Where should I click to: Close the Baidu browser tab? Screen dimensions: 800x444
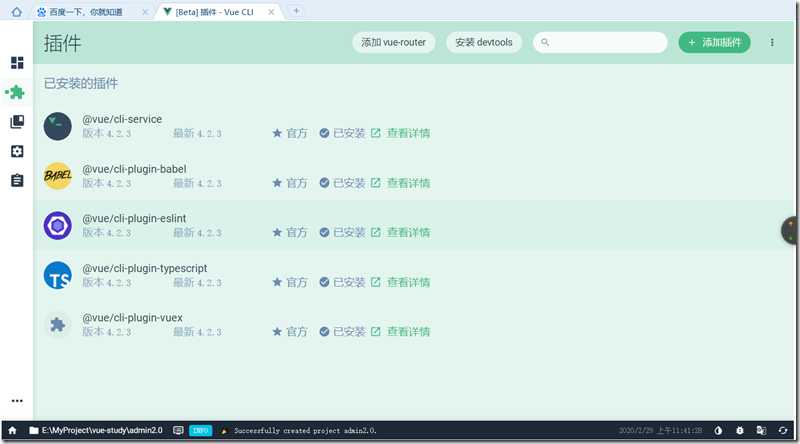145,12
